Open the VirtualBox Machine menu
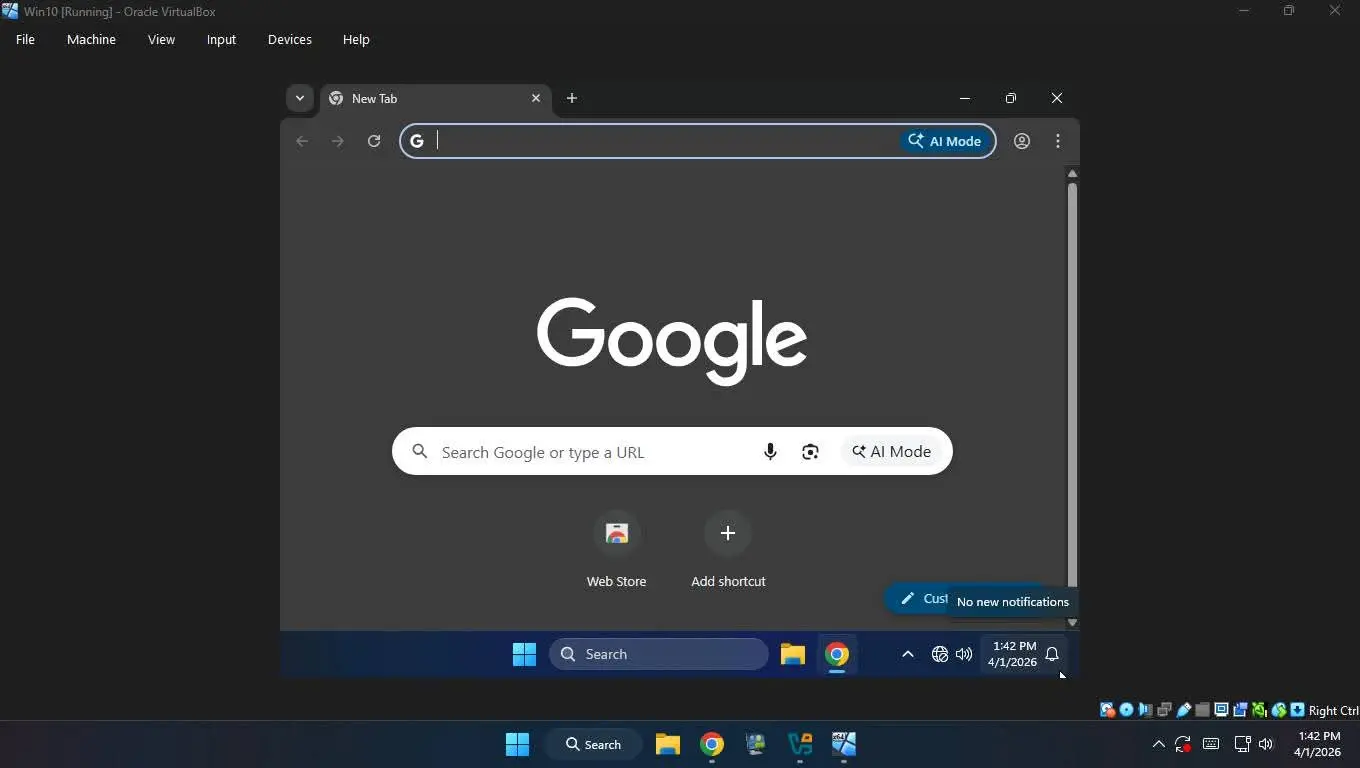The width and height of the screenshot is (1360, 768). [x=91, y=40]
